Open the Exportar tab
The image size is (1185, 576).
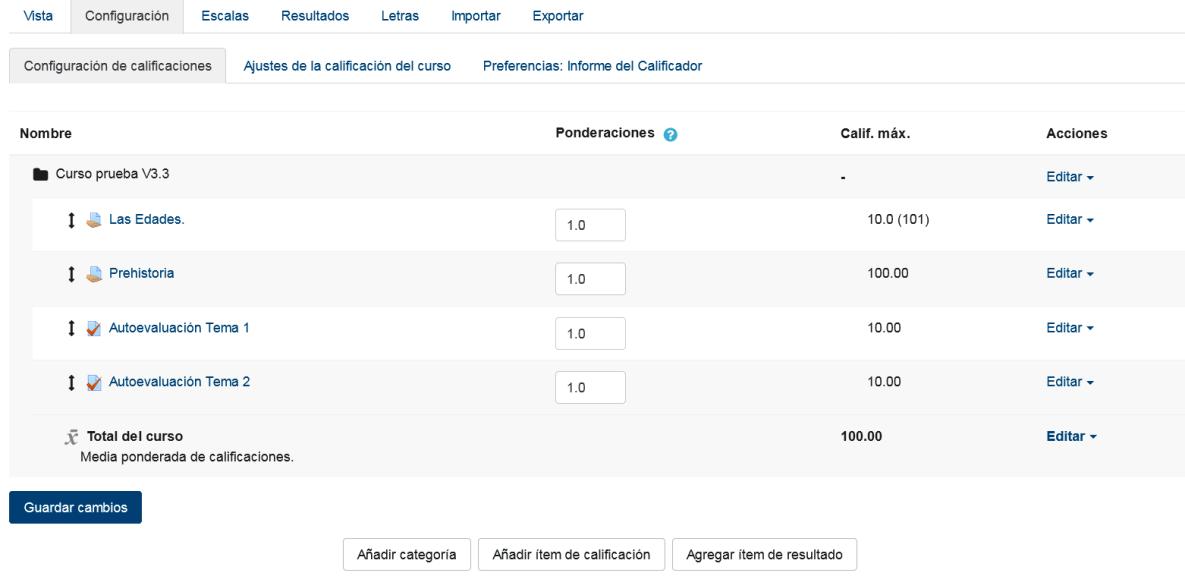point(557,16)
